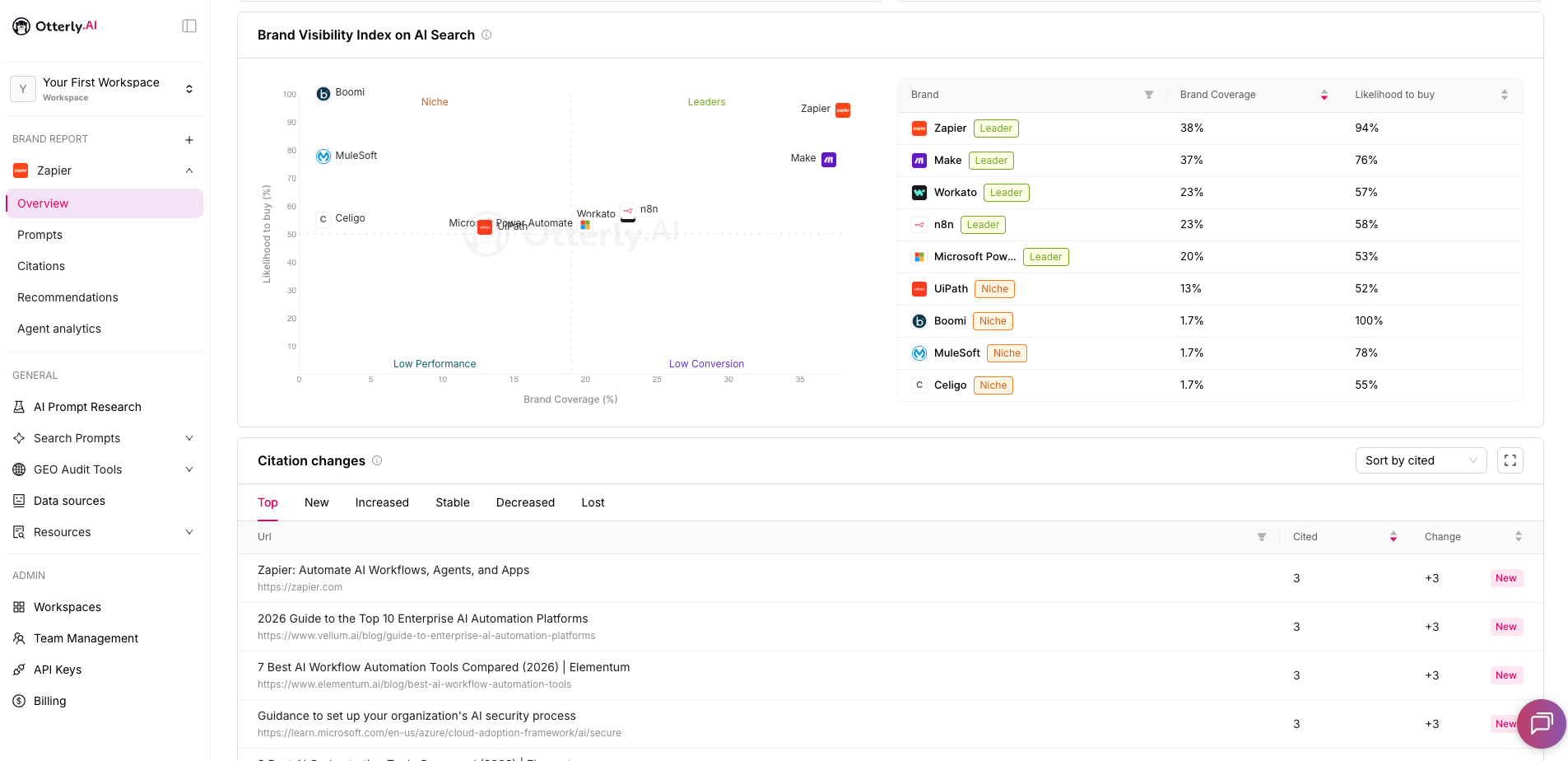Switch to the Increased tab
Image resolution: width=1568 pixels, height=761 pixels.
(382, 502)
